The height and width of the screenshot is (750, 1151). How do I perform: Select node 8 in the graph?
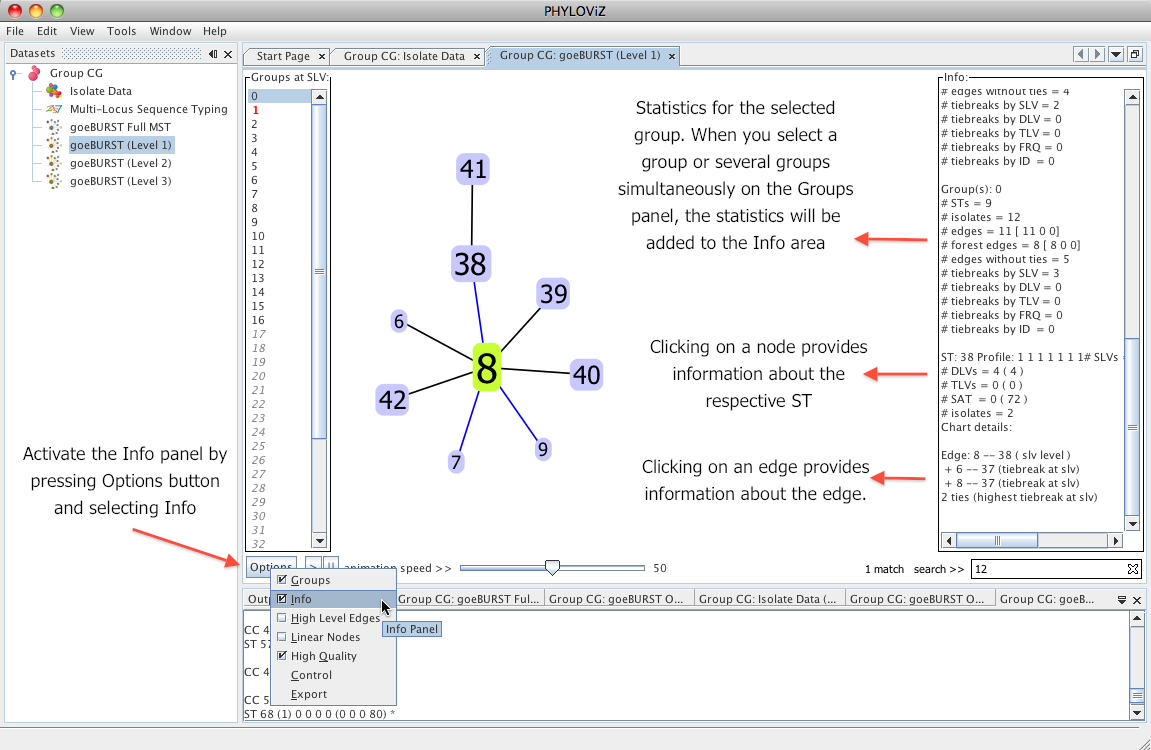tap(487, 368)
